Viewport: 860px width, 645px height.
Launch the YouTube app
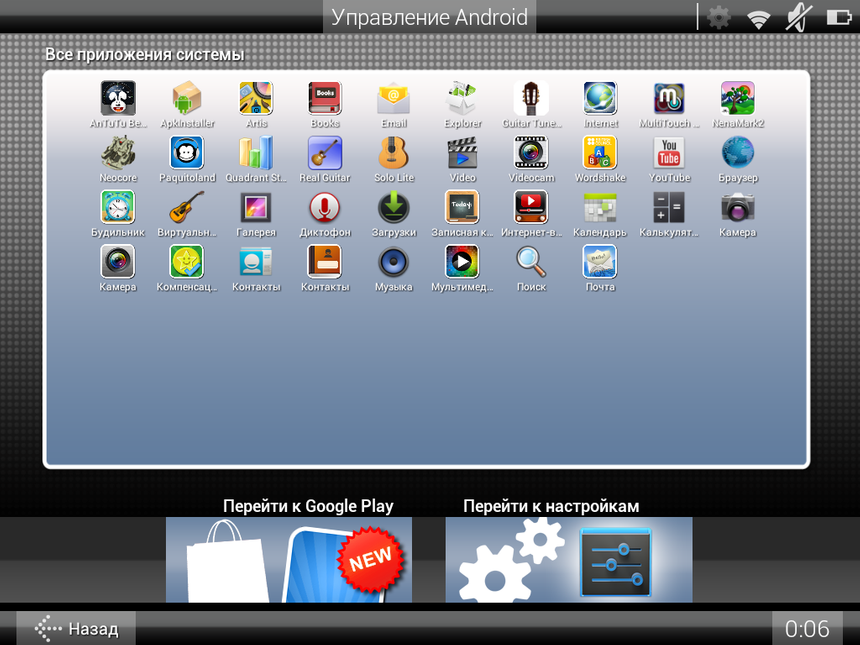tap(669, 153)
